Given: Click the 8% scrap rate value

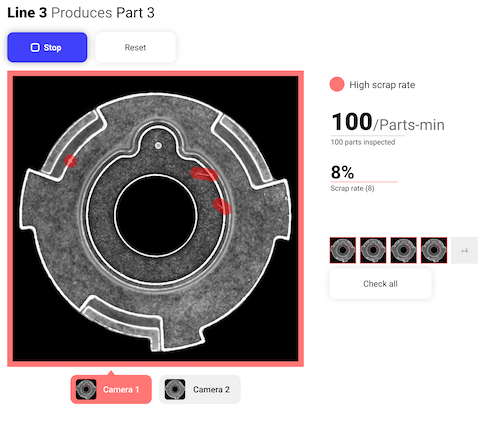Looking at the screenshot, I should click(342, 172).
